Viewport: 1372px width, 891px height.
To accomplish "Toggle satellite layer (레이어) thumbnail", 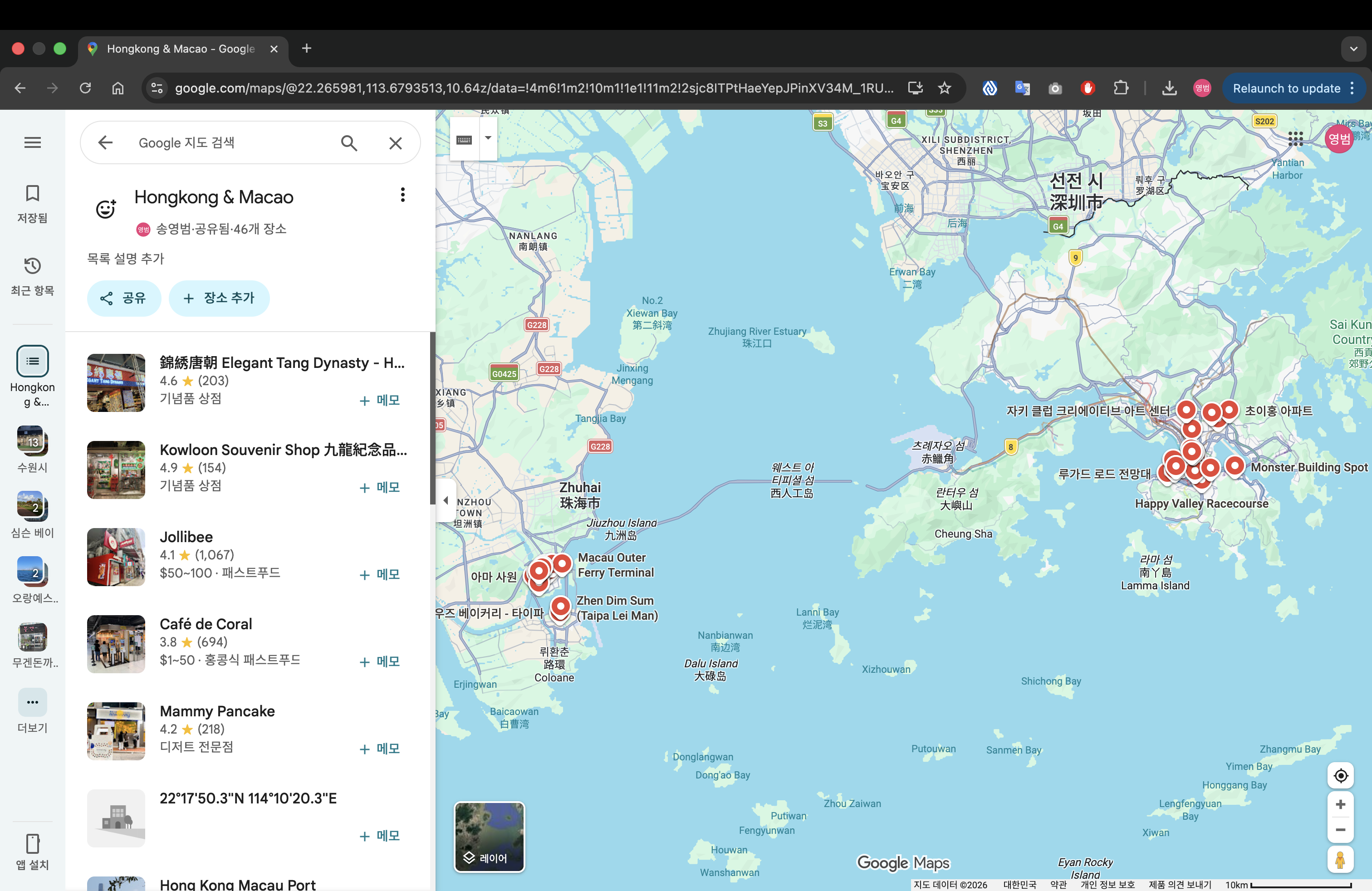I will [489, 836].
